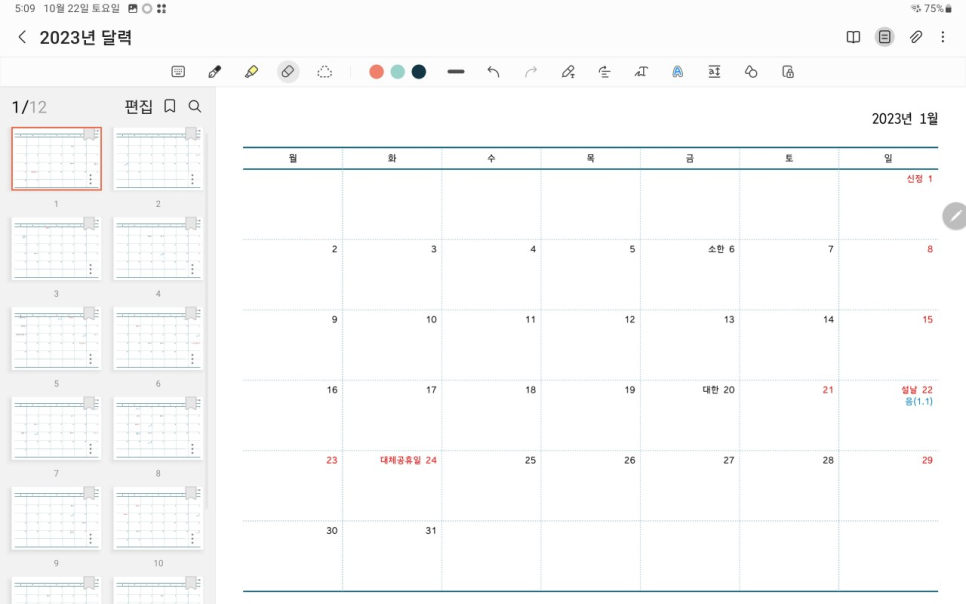Viewport: 966px width, 604px height.
Task: Open page 1 thumbnail options menu
Action: (91, 179)
